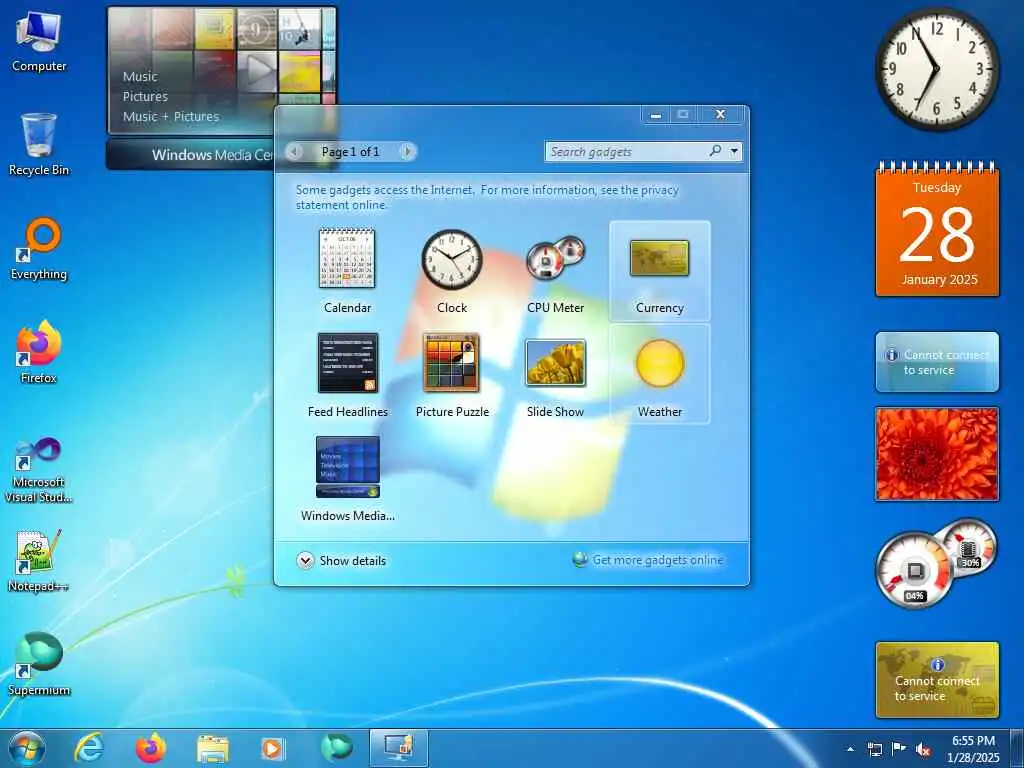1024x768 pixels.
Task: Click the search magnifier in gadget gallery
Action: (x=716, y=151)
